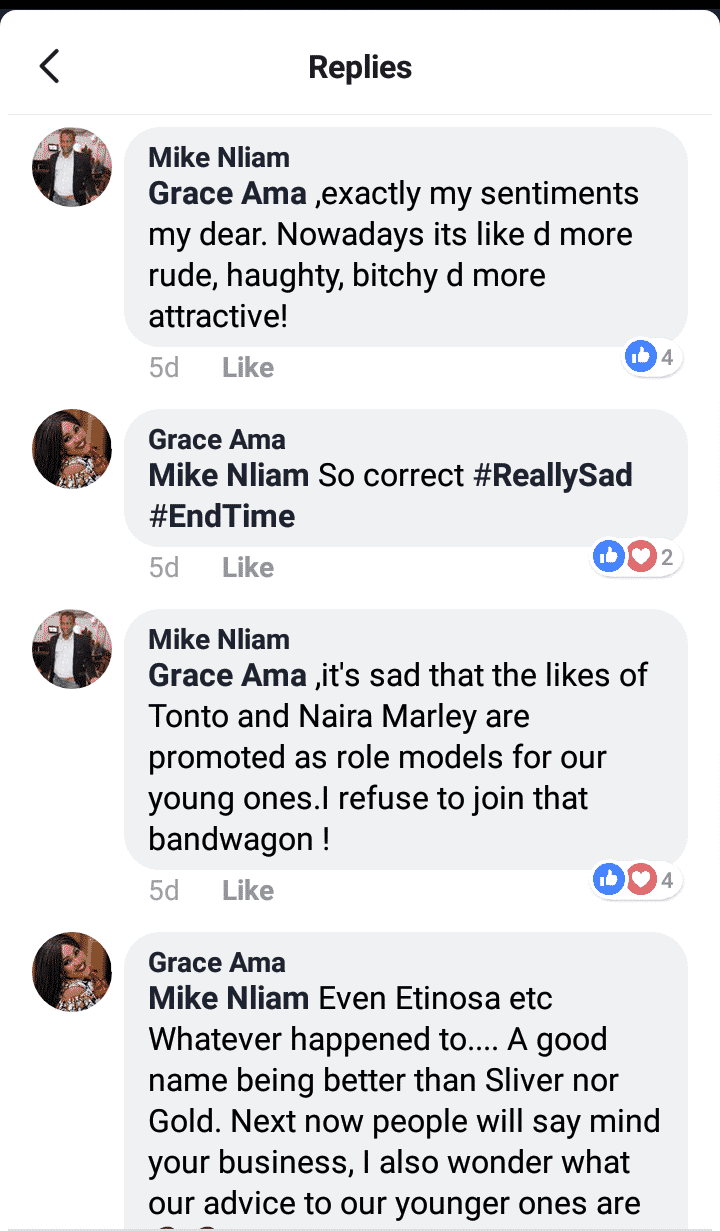
Task: Open the #ReallySad hashtag
Action: 552,475
